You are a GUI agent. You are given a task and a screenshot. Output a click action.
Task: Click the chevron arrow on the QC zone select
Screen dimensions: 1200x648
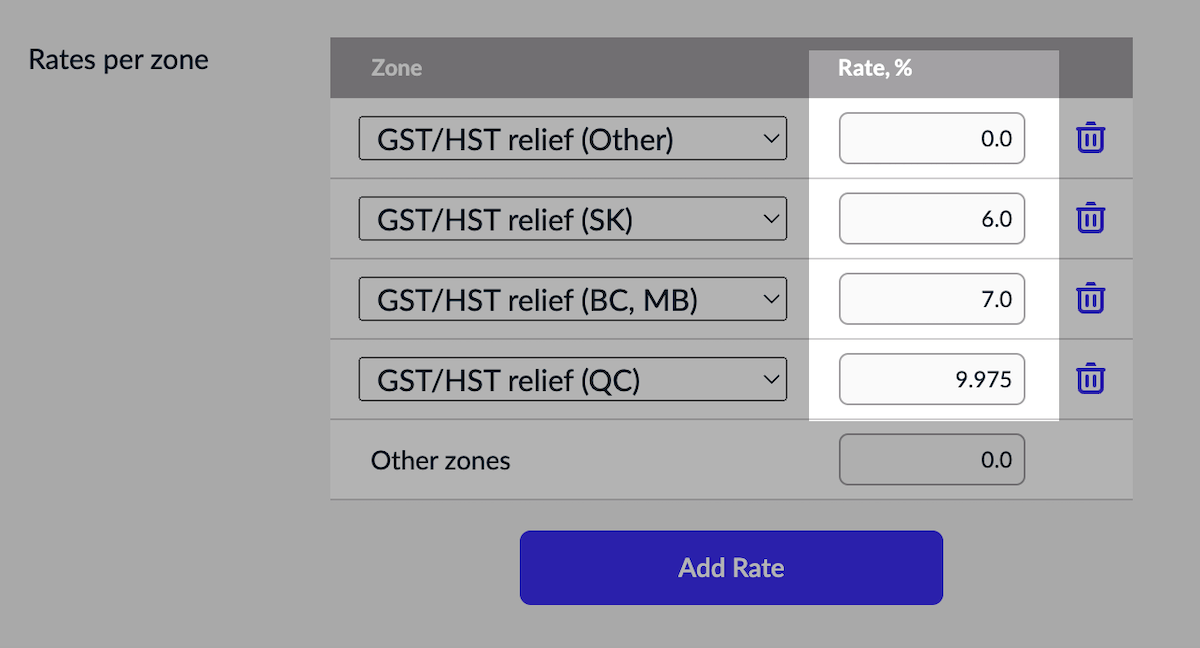point(770,379)
